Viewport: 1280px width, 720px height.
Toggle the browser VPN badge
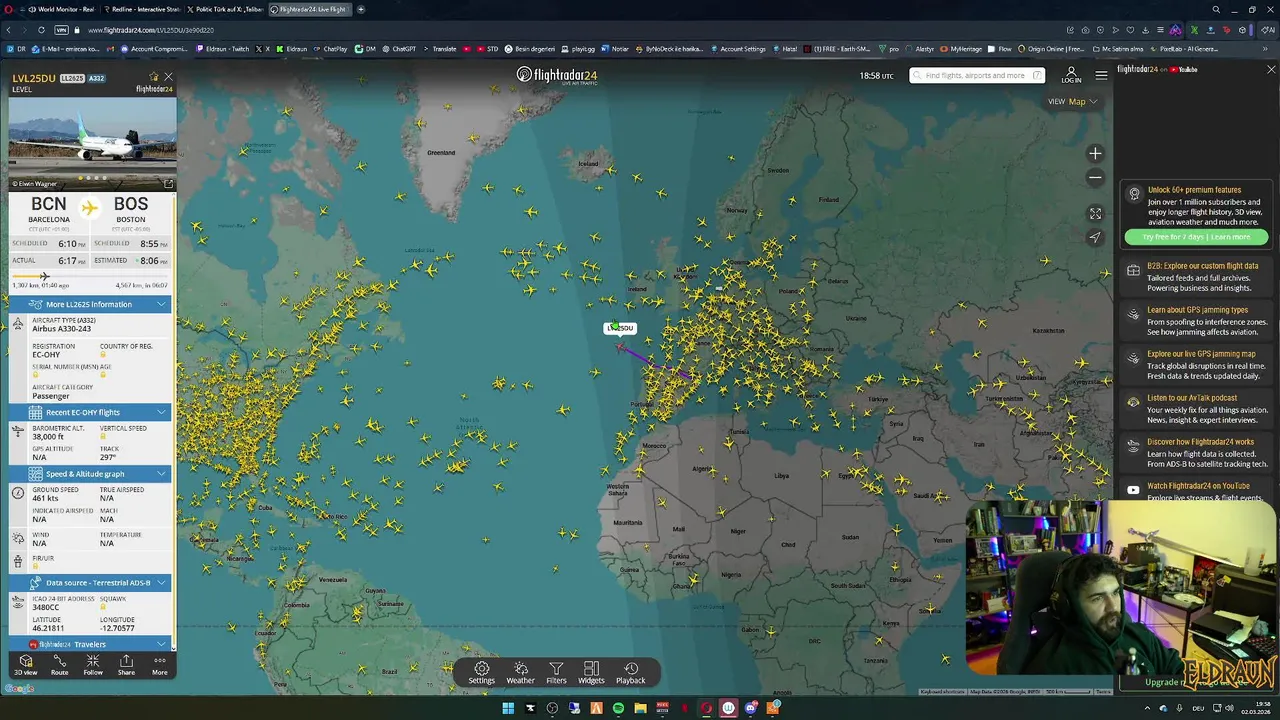pos(61,30)
